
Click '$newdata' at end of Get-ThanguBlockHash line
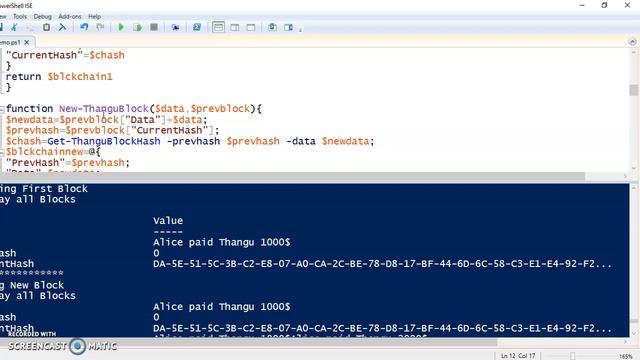tap(345, 141)
